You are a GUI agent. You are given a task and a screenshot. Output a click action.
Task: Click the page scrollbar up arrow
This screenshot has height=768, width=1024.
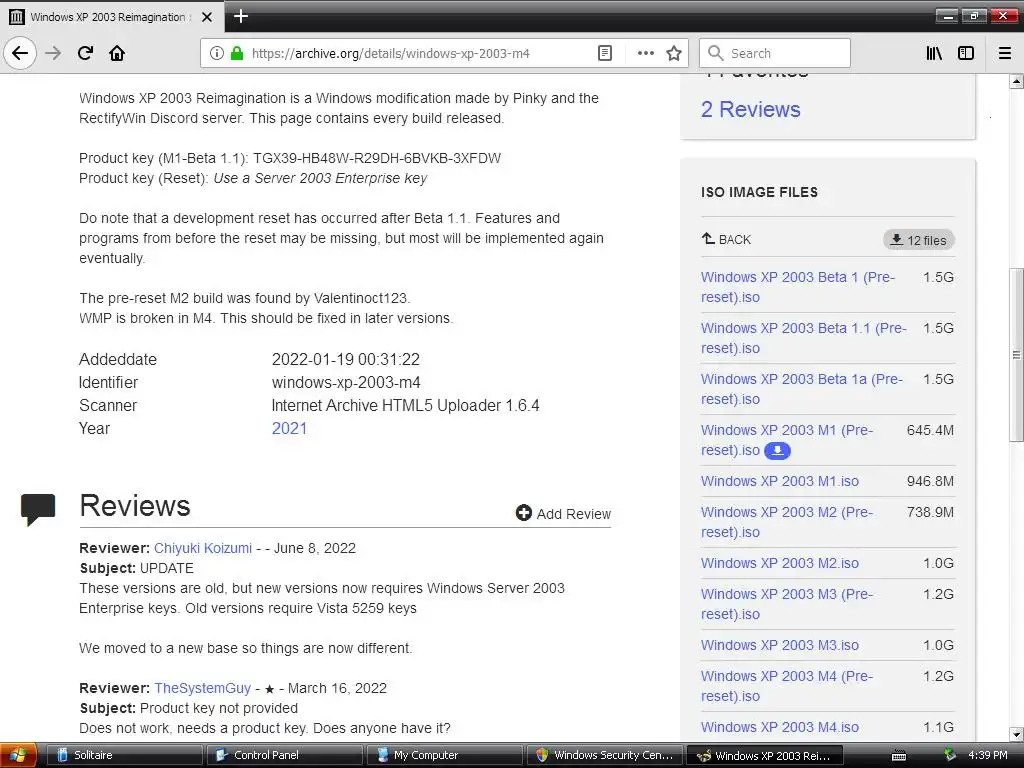pos(1016,82)
